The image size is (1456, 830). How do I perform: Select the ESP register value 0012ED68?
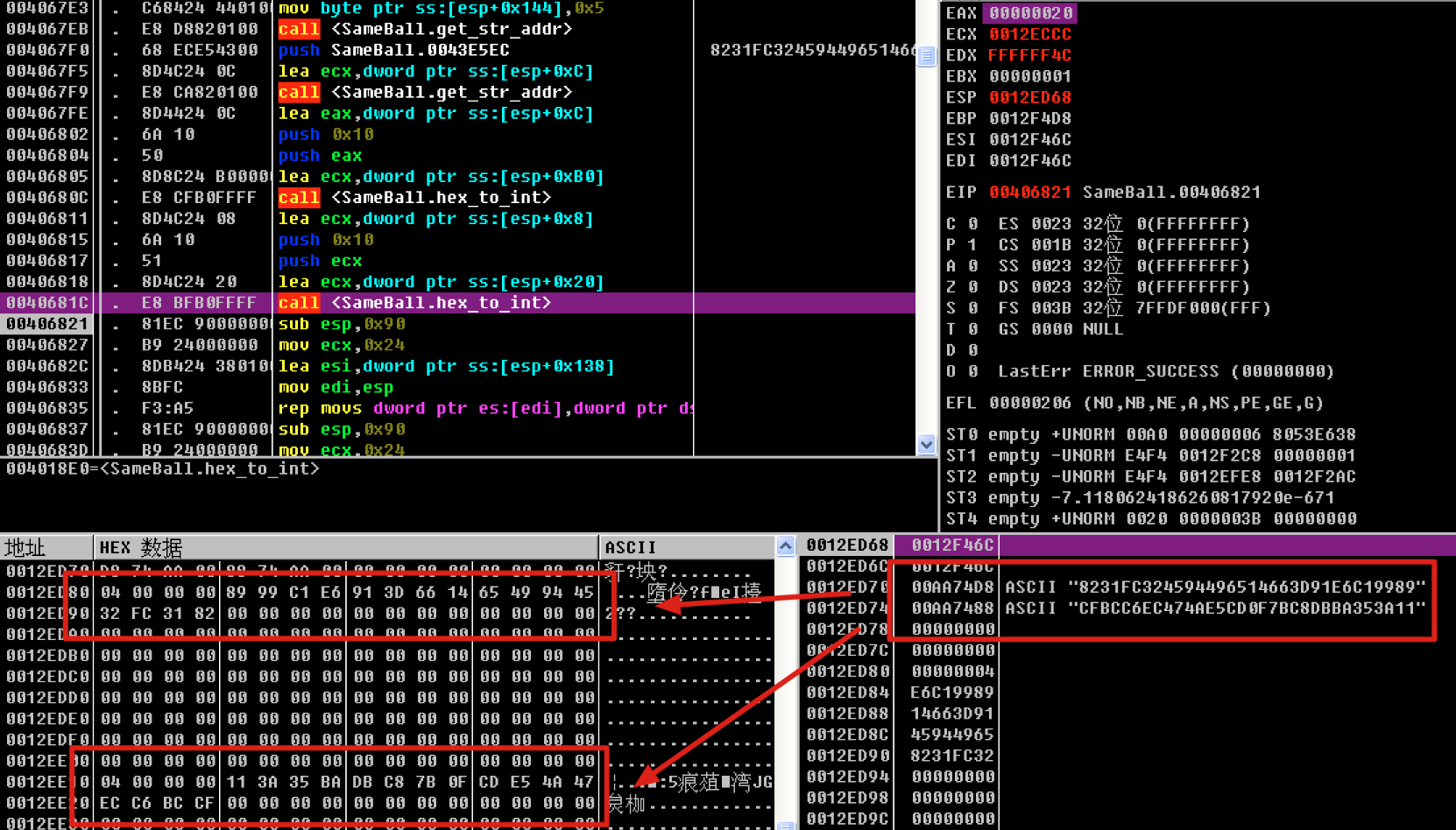click(1030, 97)
